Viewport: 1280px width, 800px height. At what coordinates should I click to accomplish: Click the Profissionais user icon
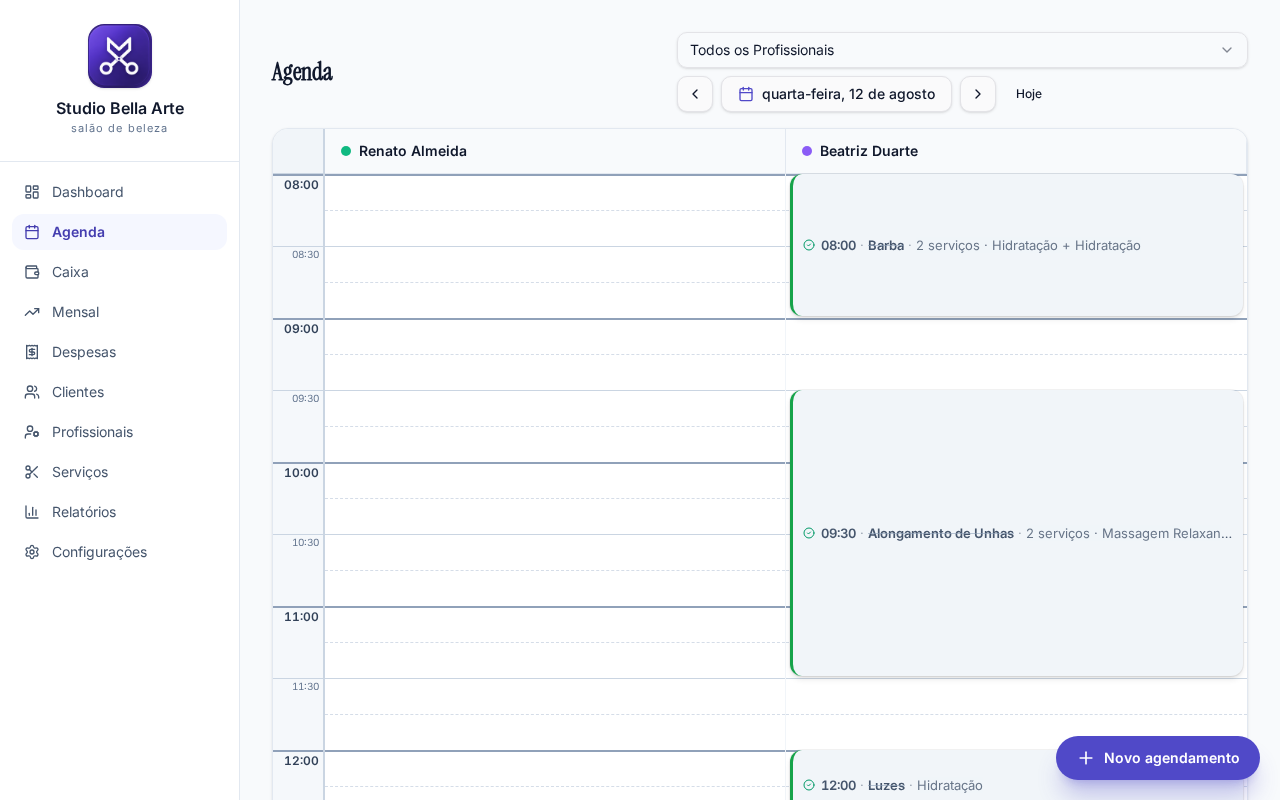click(32, 432)
